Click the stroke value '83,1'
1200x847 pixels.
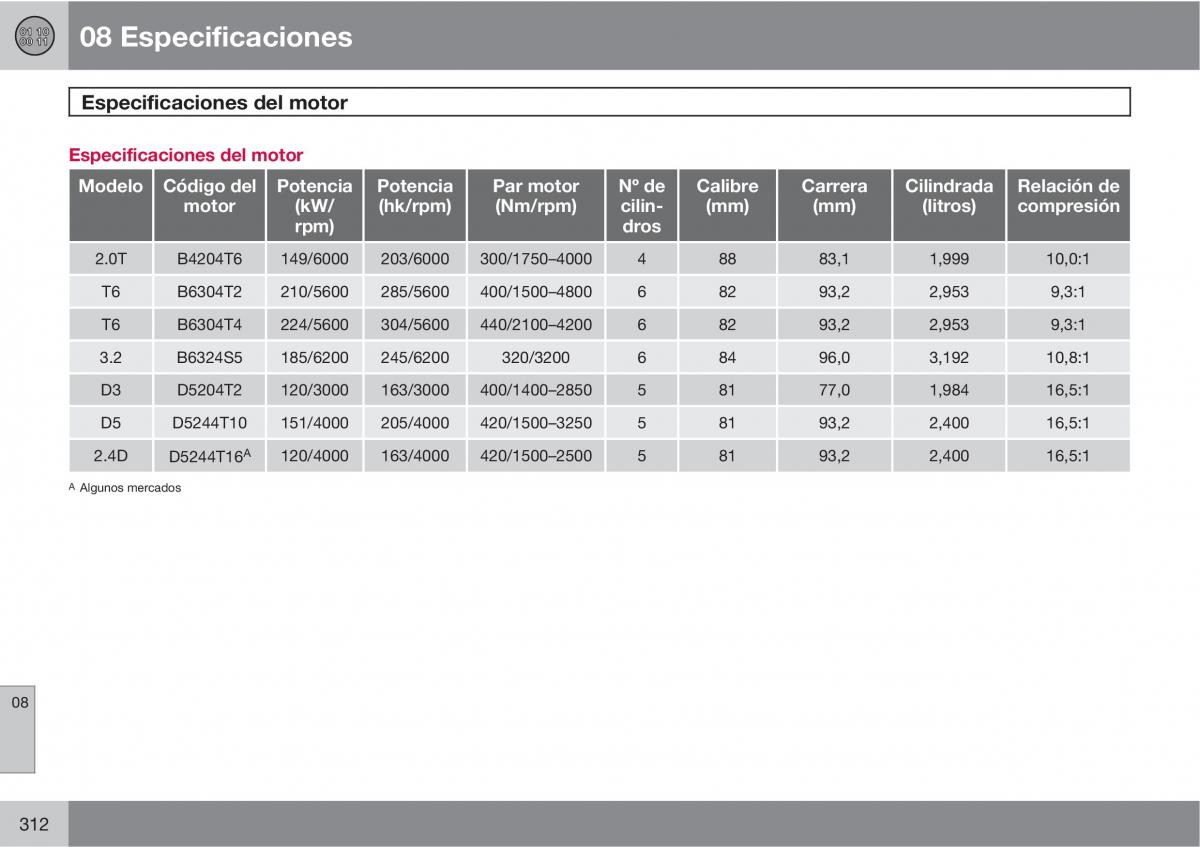tap(834, 259)
